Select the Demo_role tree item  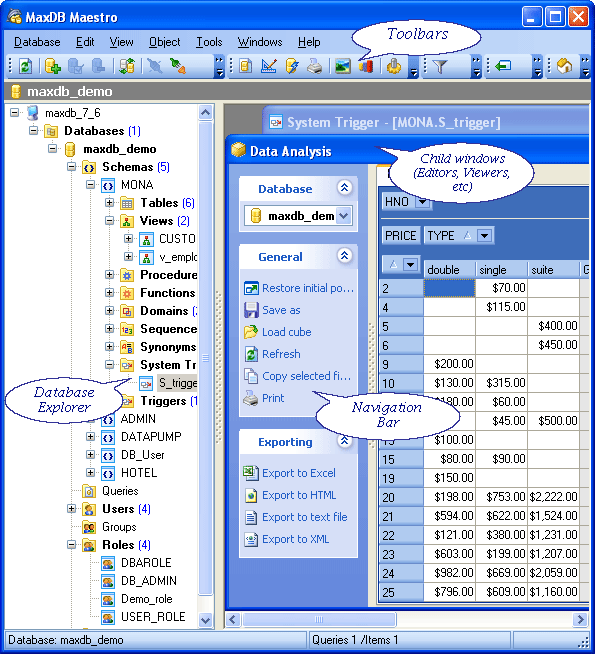[147, 599]
